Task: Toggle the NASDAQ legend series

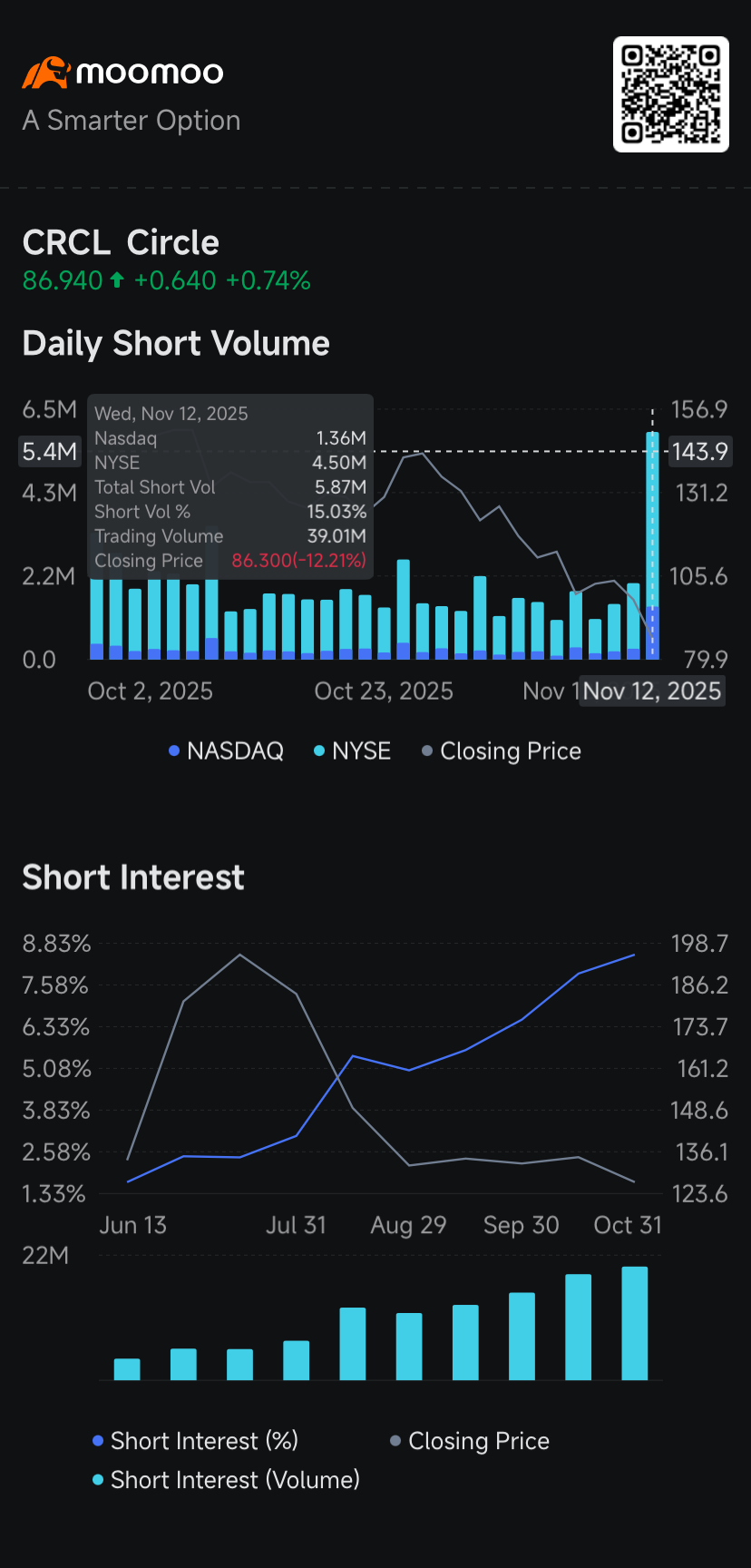Action: coord(227,751)
